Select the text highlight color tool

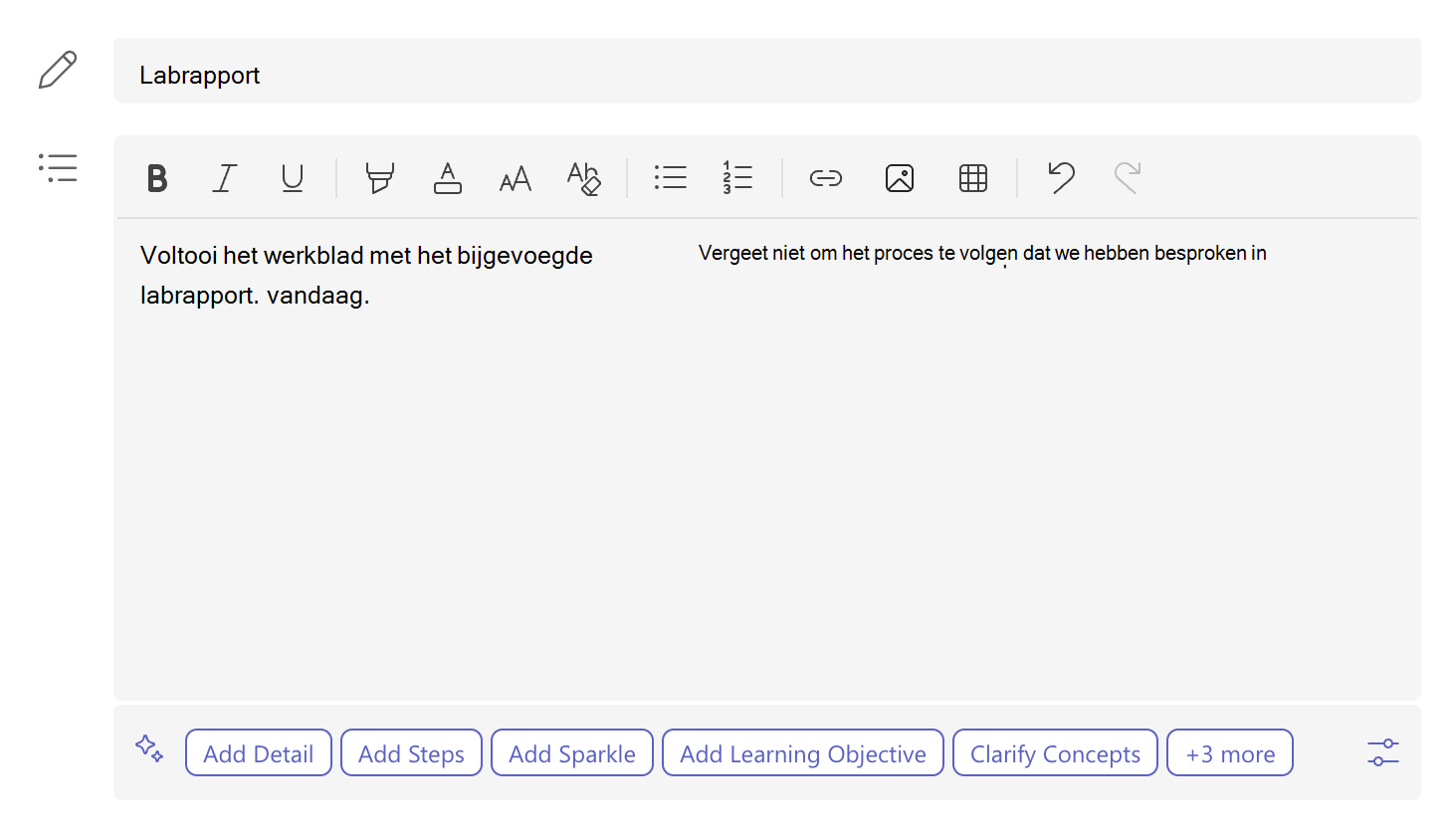379,178
